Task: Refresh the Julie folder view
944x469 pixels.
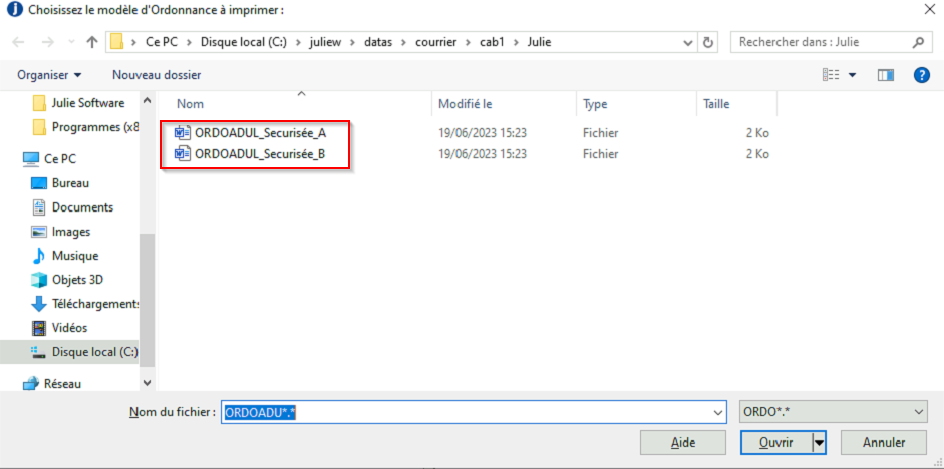Action: click(x=709, y=43)
